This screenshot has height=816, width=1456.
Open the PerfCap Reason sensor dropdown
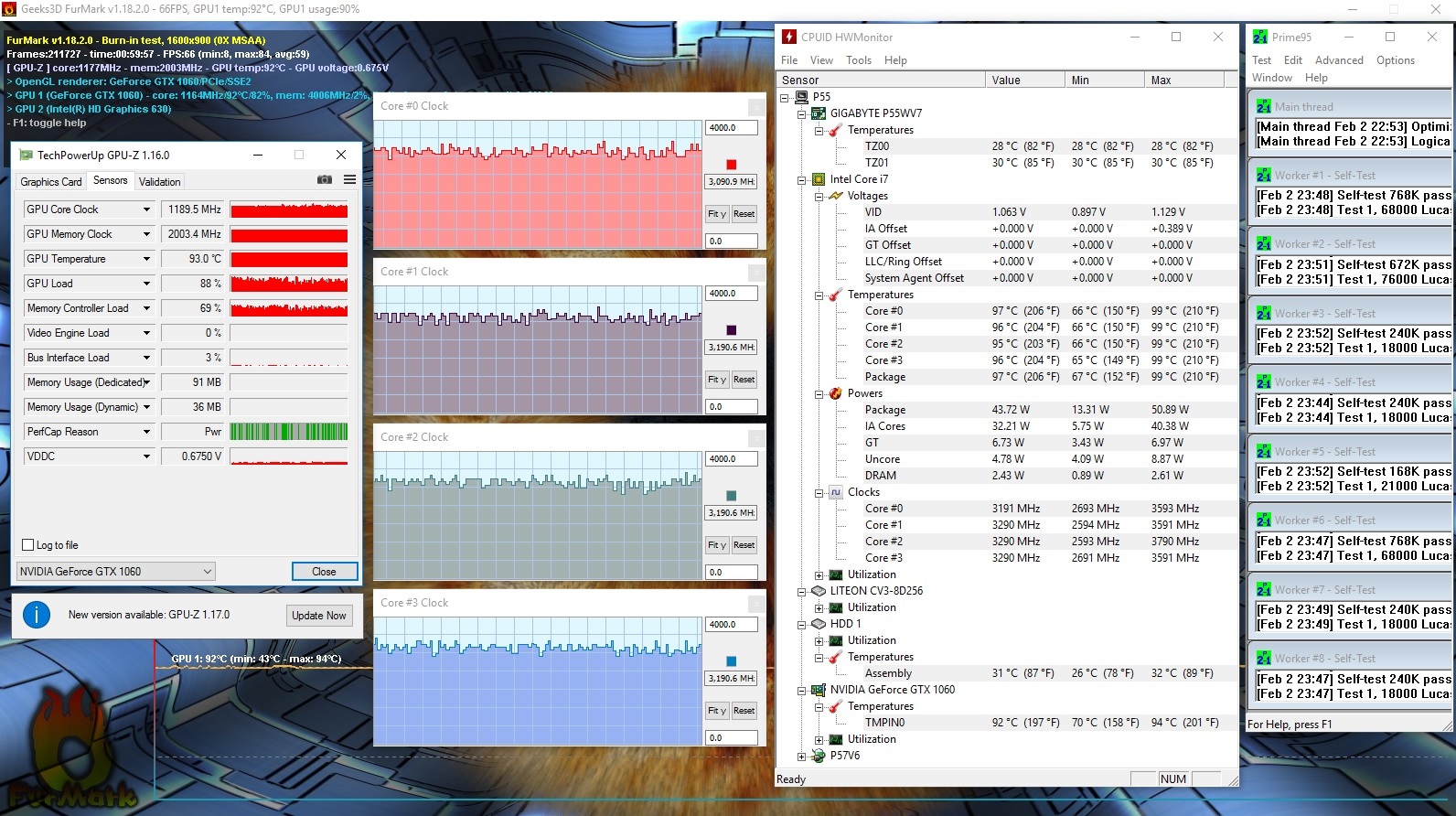(x=146, y=432)
